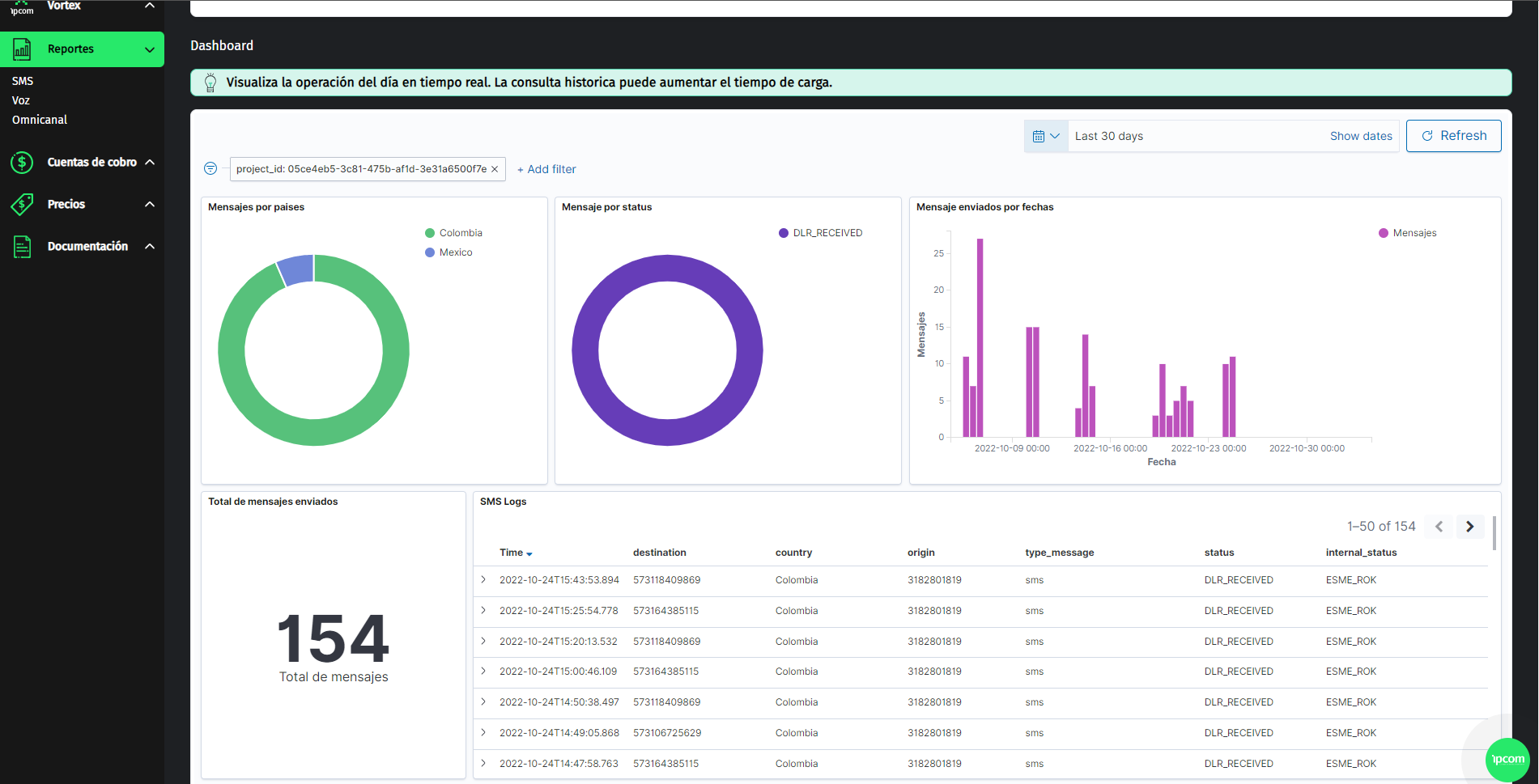Expand the 15:43:53.894 log row

click(483, 579)
